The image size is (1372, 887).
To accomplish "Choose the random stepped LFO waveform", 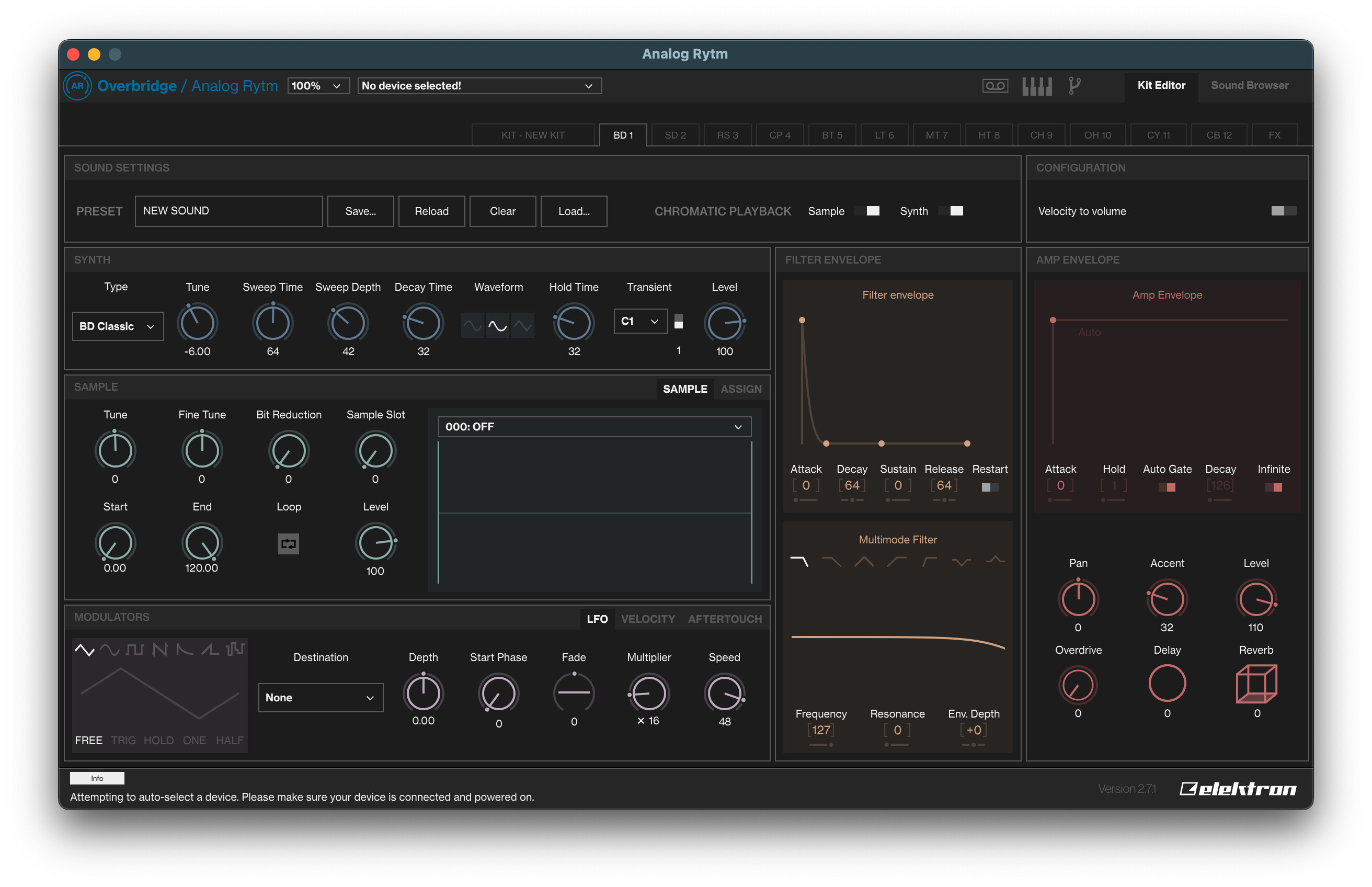I will pos(235,650).
